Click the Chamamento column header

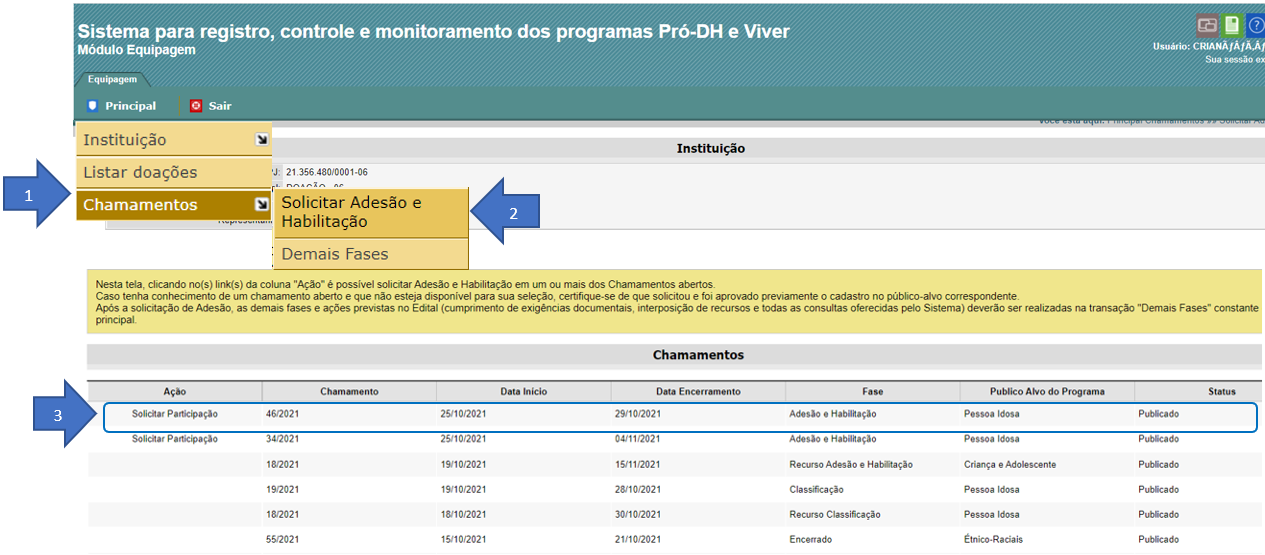(x=349, y=391)
